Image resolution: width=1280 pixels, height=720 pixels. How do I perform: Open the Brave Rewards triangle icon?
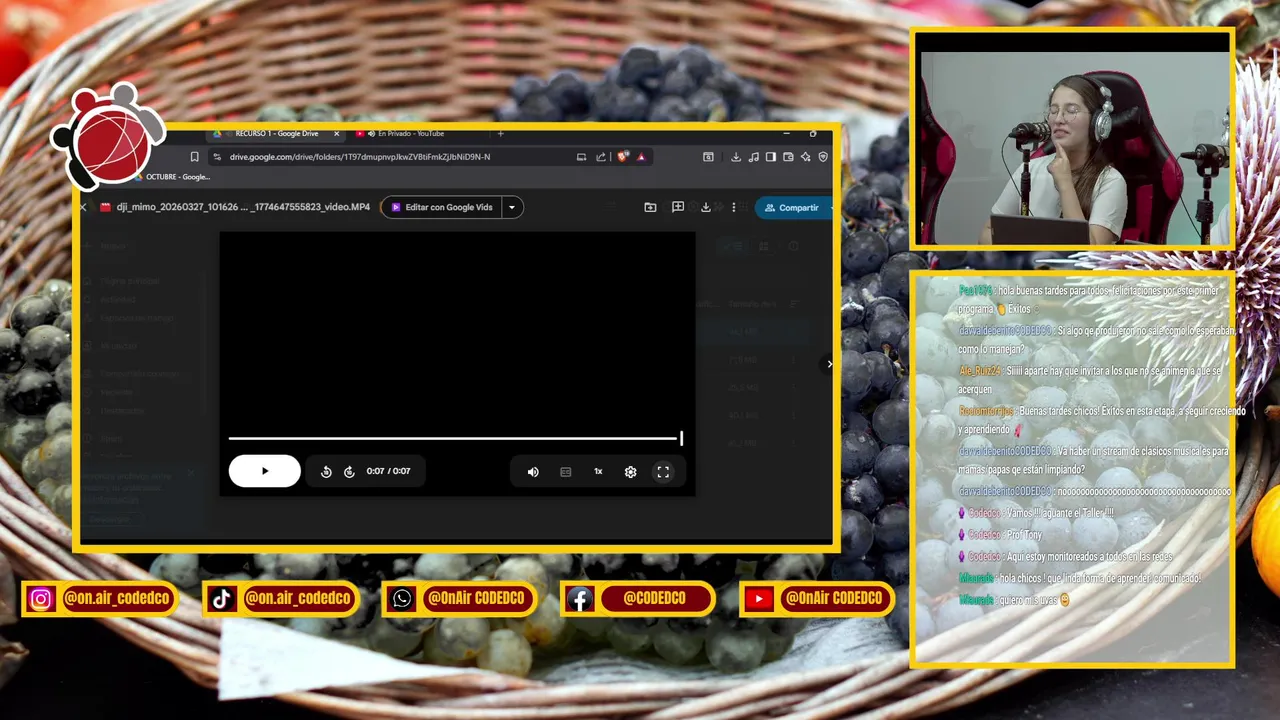click(641, 157)
